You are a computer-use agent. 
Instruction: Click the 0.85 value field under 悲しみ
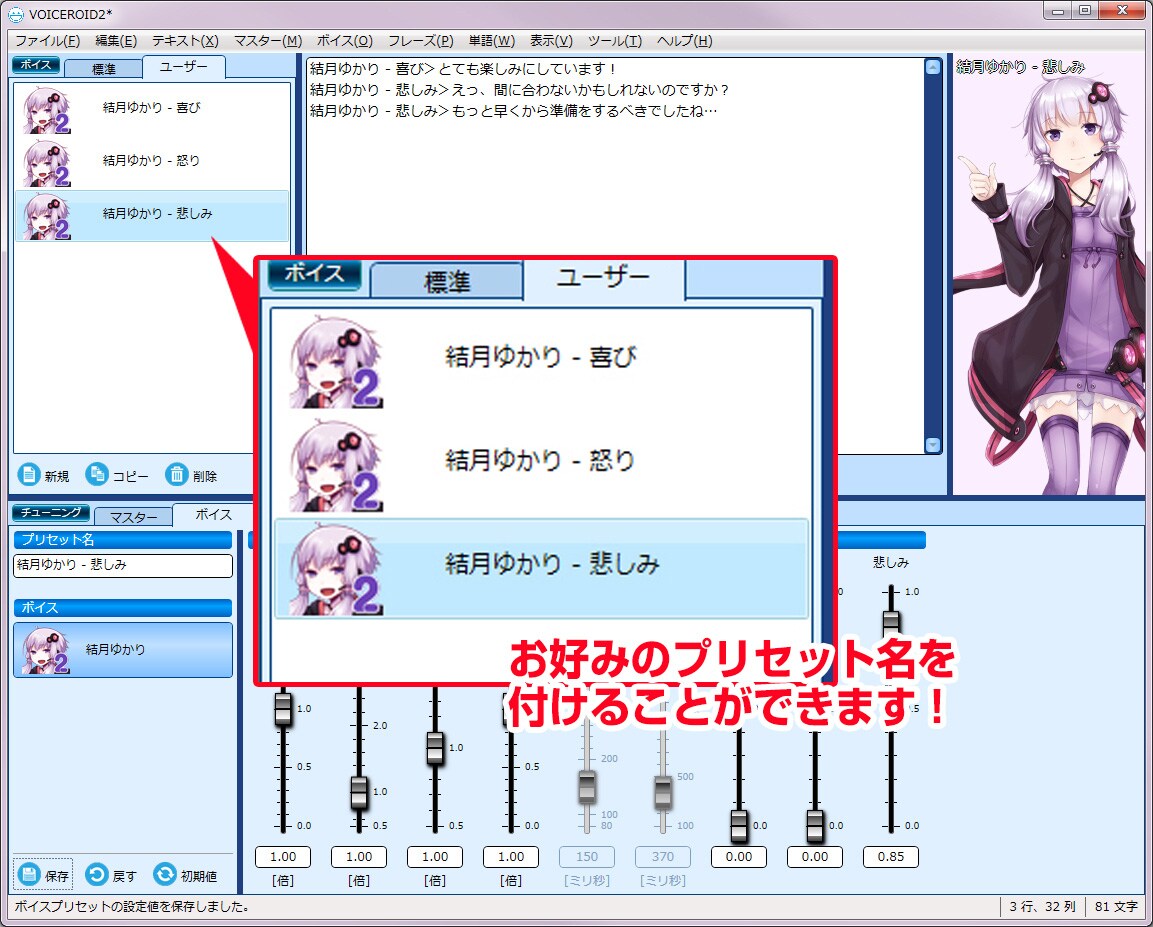[x=890, y=856]
